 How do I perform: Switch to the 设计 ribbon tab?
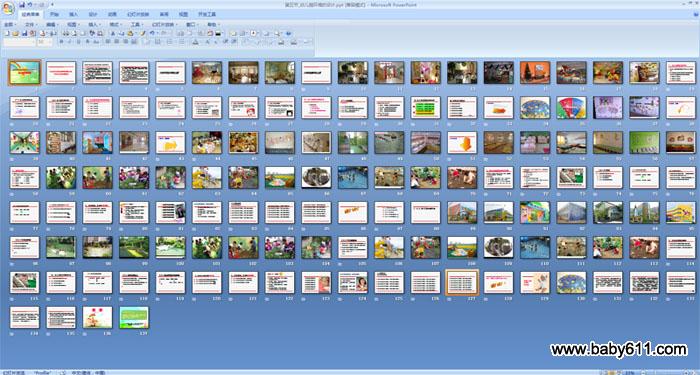coord(92,14)
